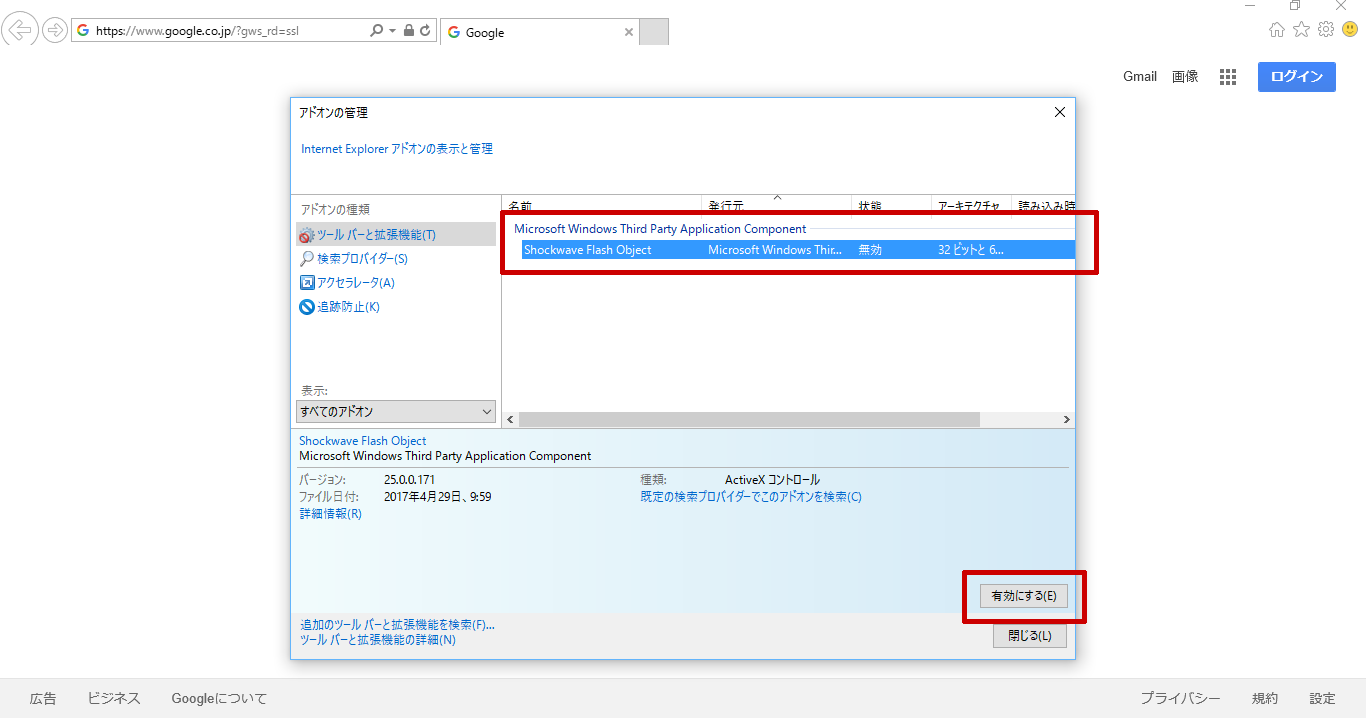
Task: Click the blue ログイン button
Action: tap(1296, 77)
